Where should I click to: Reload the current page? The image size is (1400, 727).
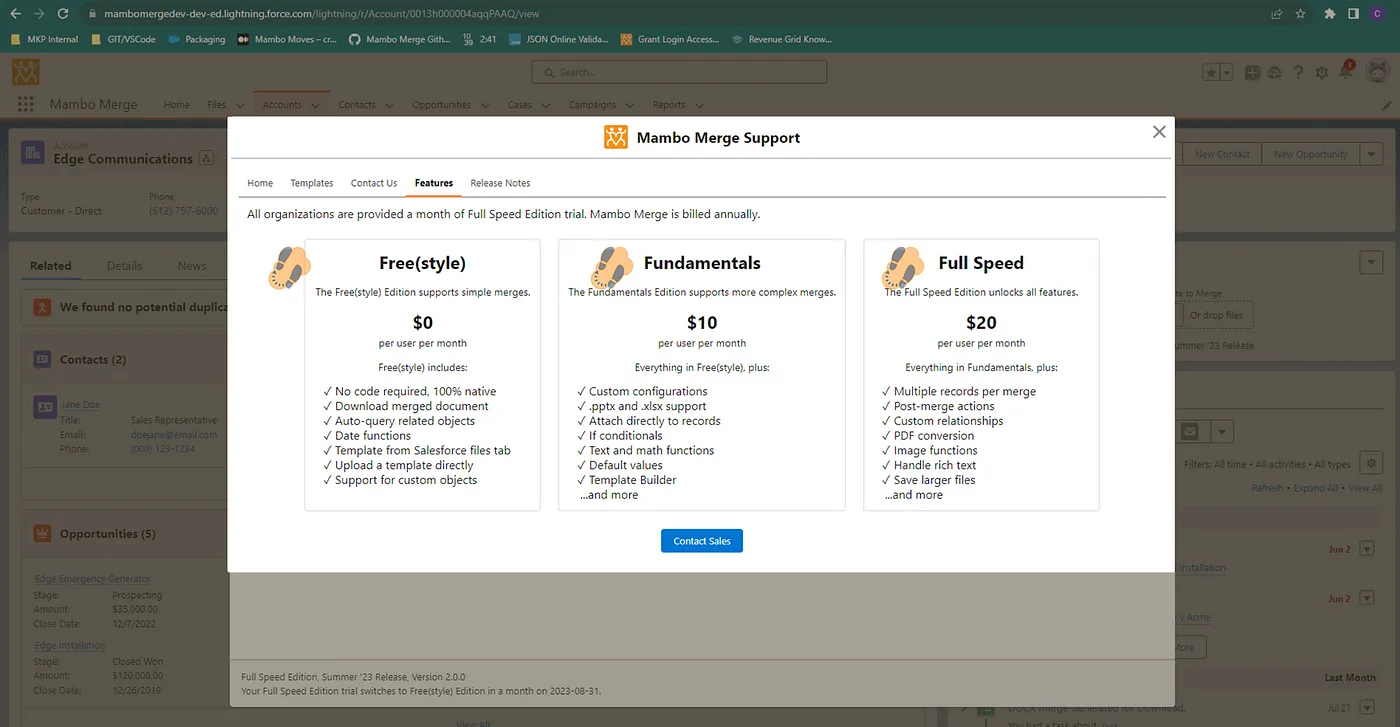63,14
